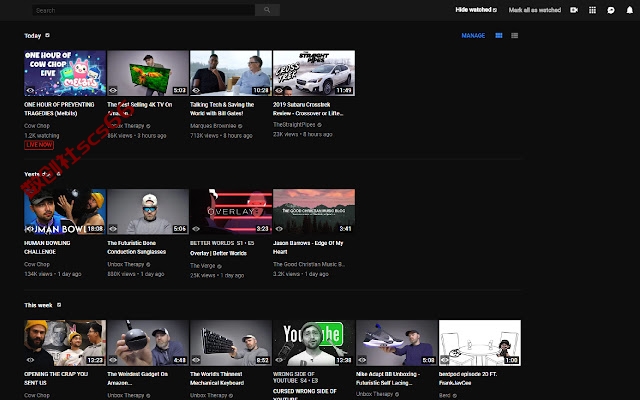The width and height of the screenshot is (640, 400).
Task: Click "134K views · 1 day ago" text
Action: tap(53, 274)
